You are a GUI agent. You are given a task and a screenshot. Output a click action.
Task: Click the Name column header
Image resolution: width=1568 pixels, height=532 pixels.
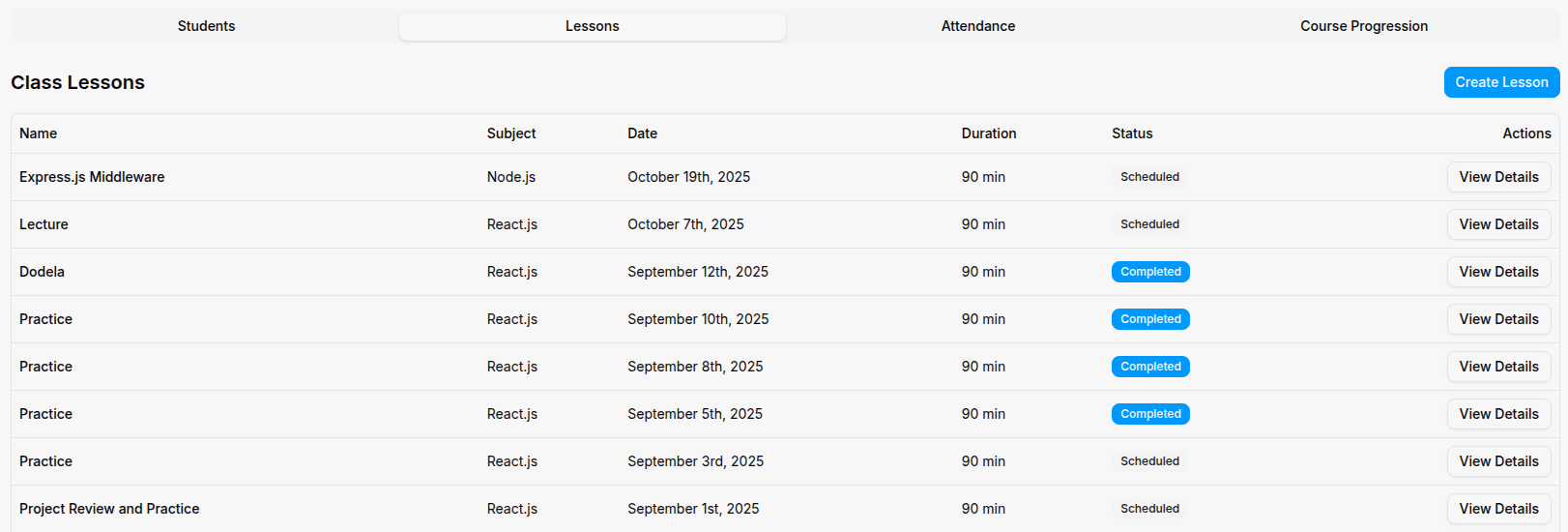39,133
